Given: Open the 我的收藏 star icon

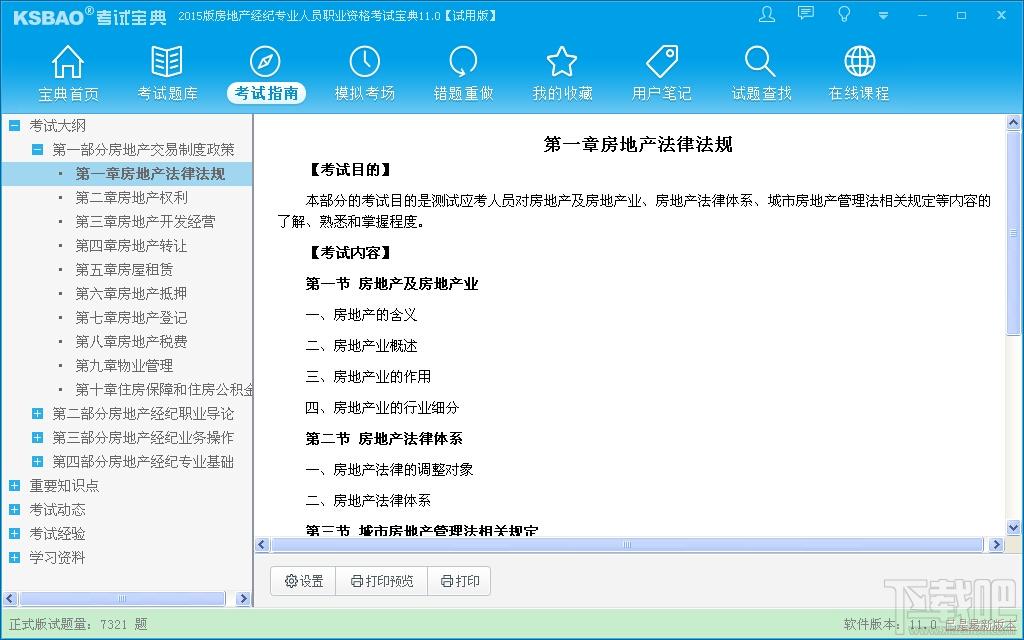Looking at the screenshot, I should click(562, 62).
